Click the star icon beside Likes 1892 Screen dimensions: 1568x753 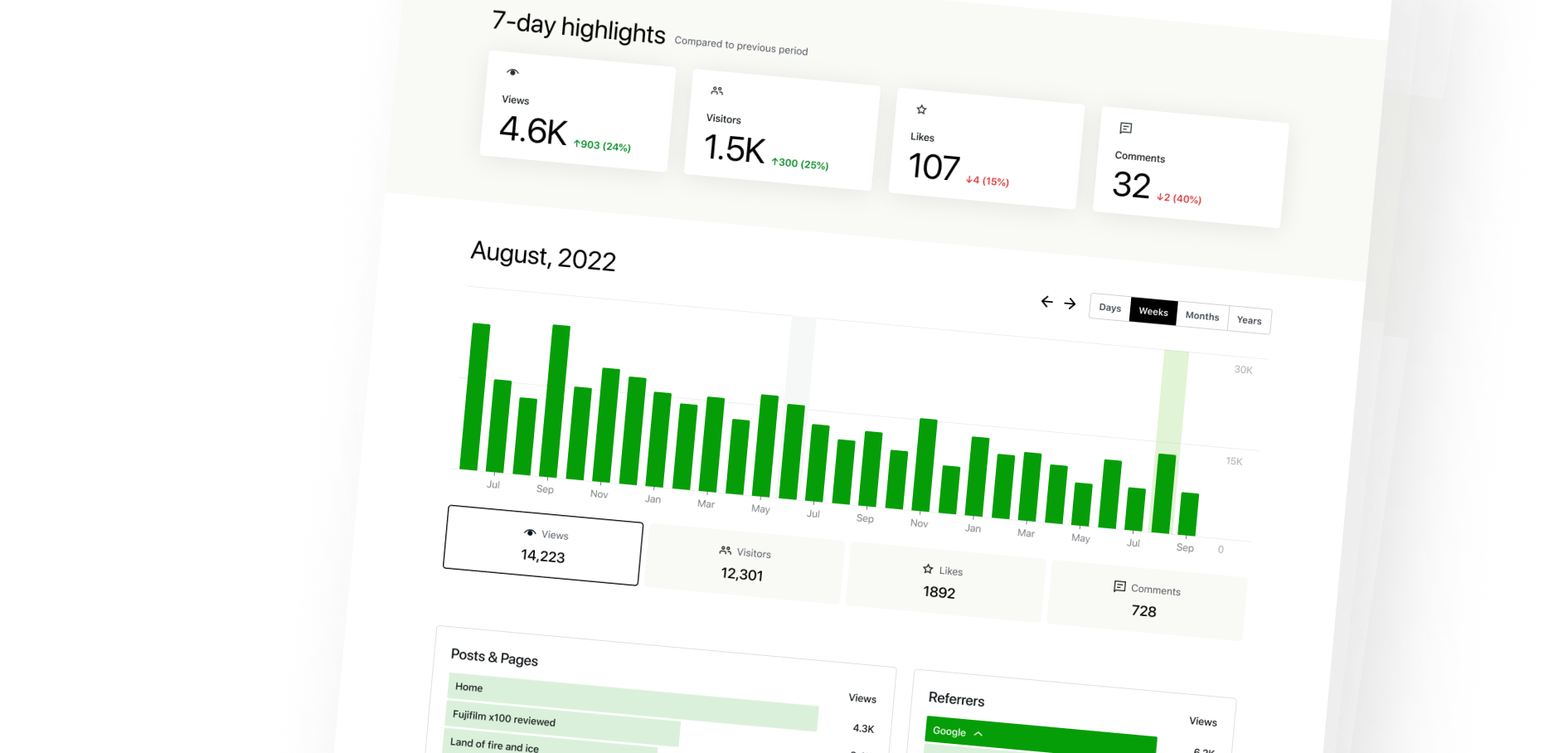(x=928, y=569)
